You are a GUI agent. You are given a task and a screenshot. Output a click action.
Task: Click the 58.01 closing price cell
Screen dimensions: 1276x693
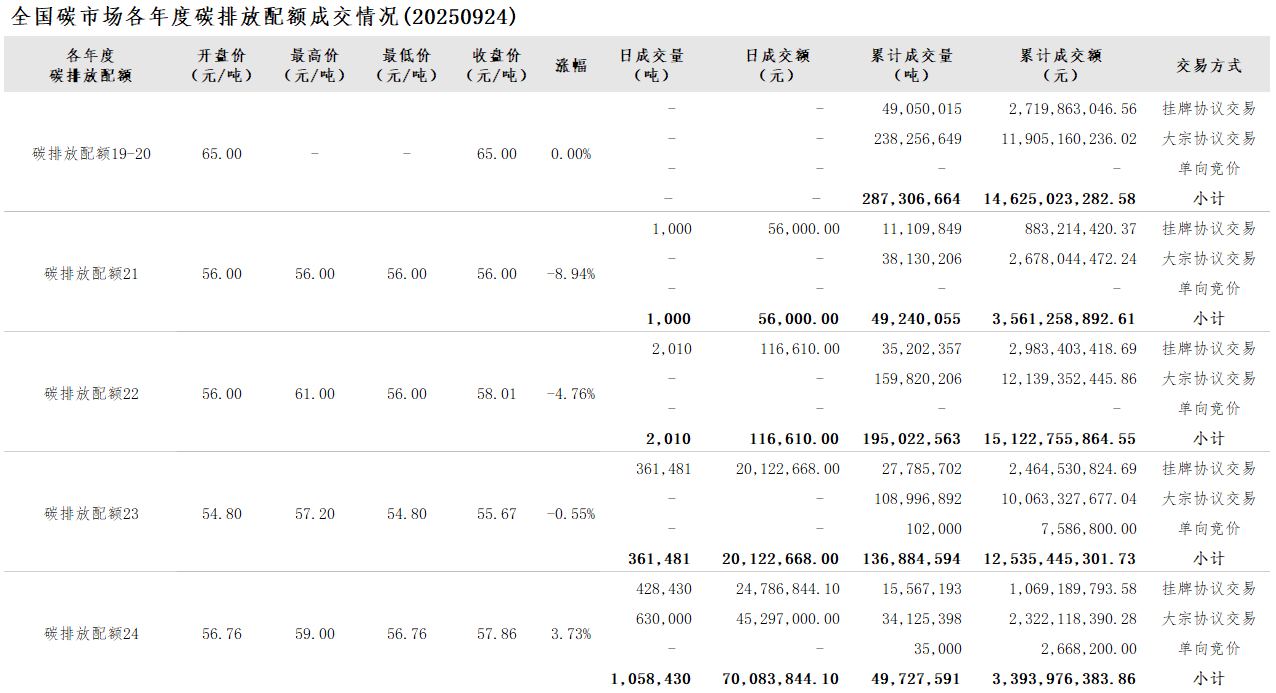tap(497, 394)
